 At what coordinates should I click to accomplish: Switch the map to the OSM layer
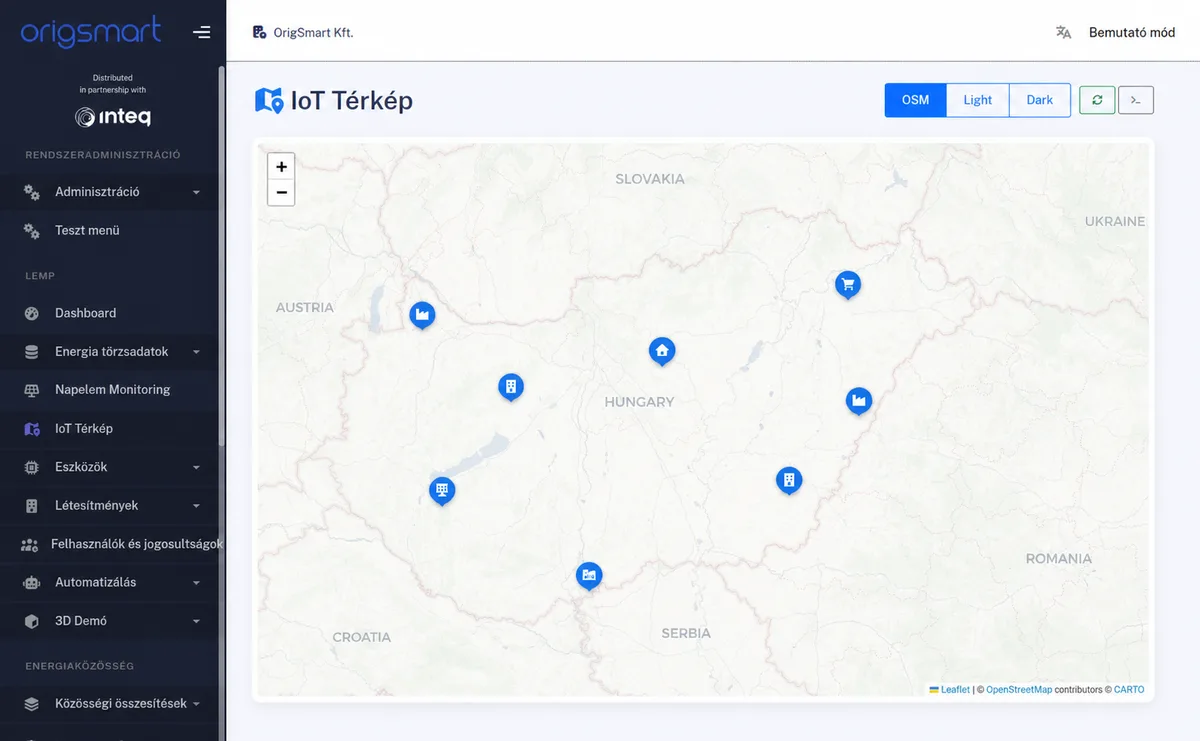[915, 100]
